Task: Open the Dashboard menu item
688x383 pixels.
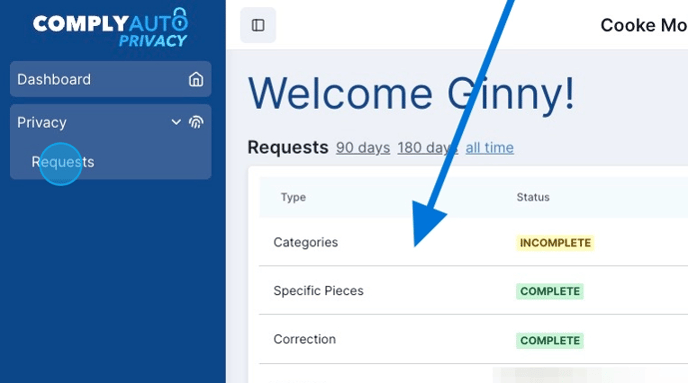Action: [x=111, y=79]
